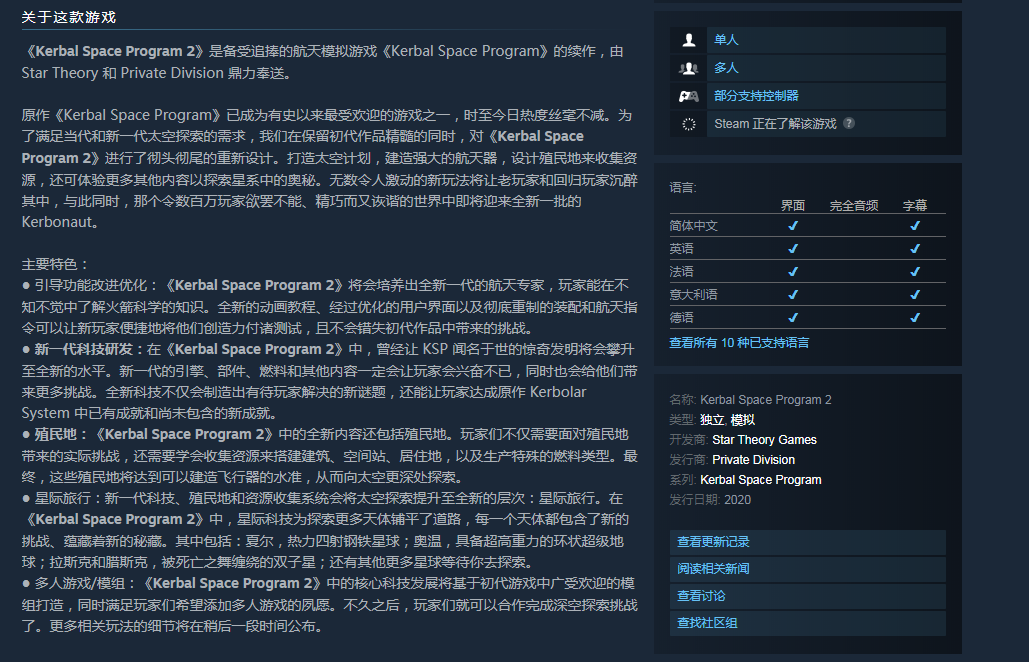This screenshot has height=662, width=1029.
Task: Click the 德语 interface checkmark
Action: (793, 318)
